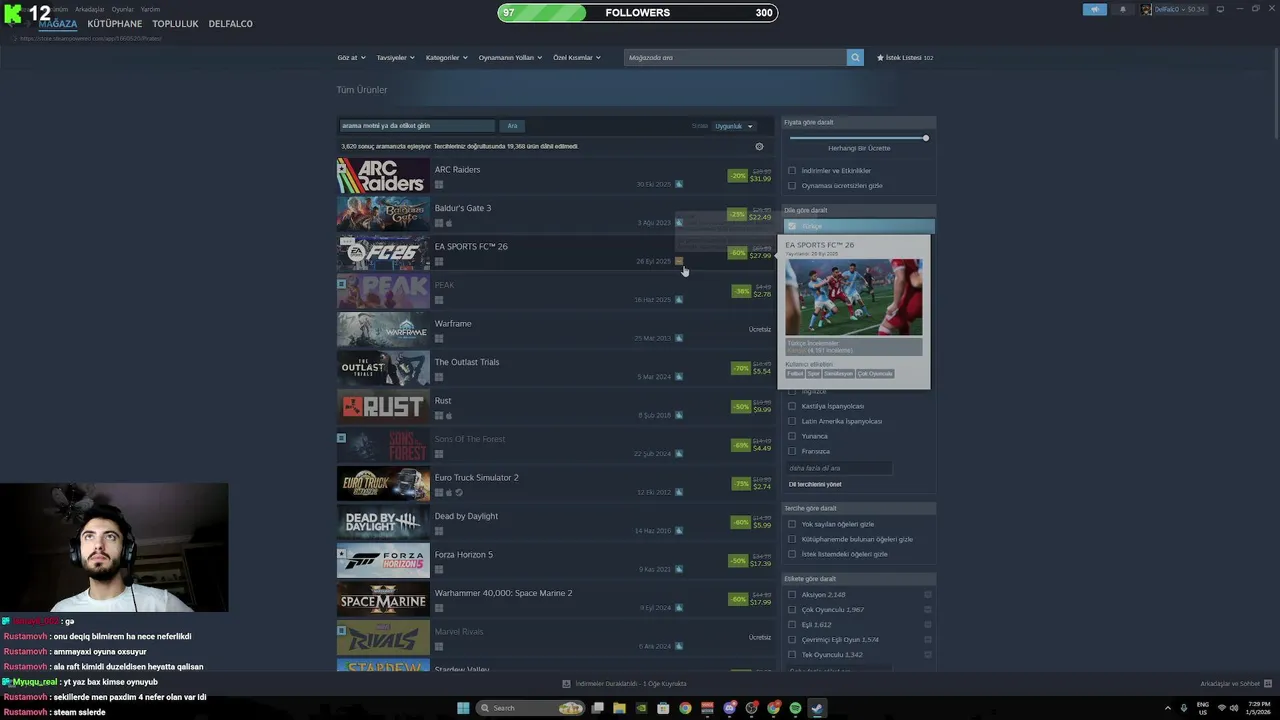Click the daha fazla dil ara field

840,468
